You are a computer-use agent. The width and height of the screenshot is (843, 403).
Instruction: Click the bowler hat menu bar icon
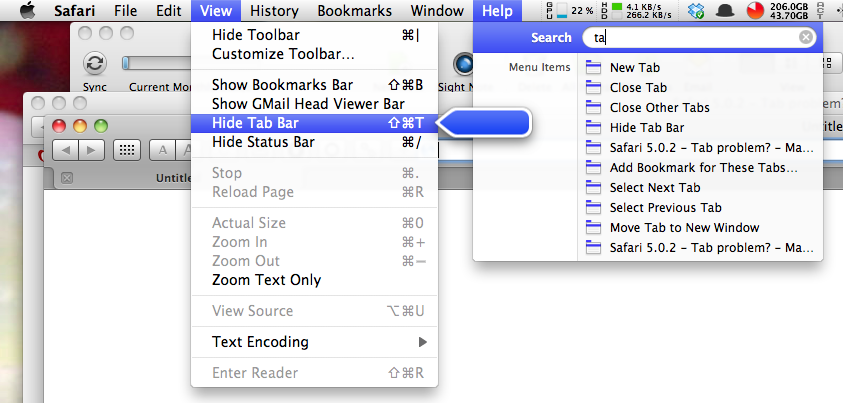726,10
